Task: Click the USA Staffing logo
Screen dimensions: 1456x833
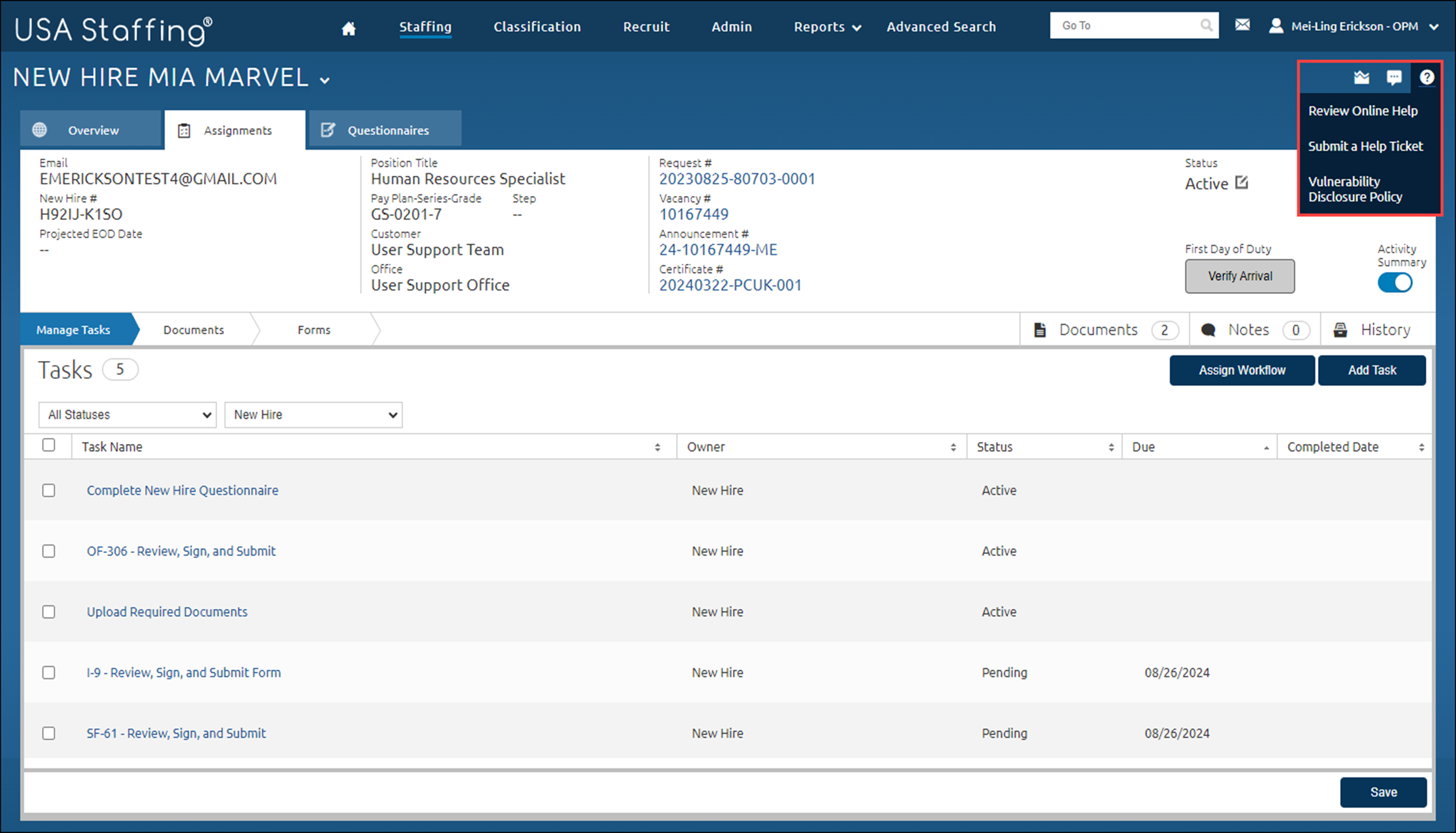Action: click(113, 30)
